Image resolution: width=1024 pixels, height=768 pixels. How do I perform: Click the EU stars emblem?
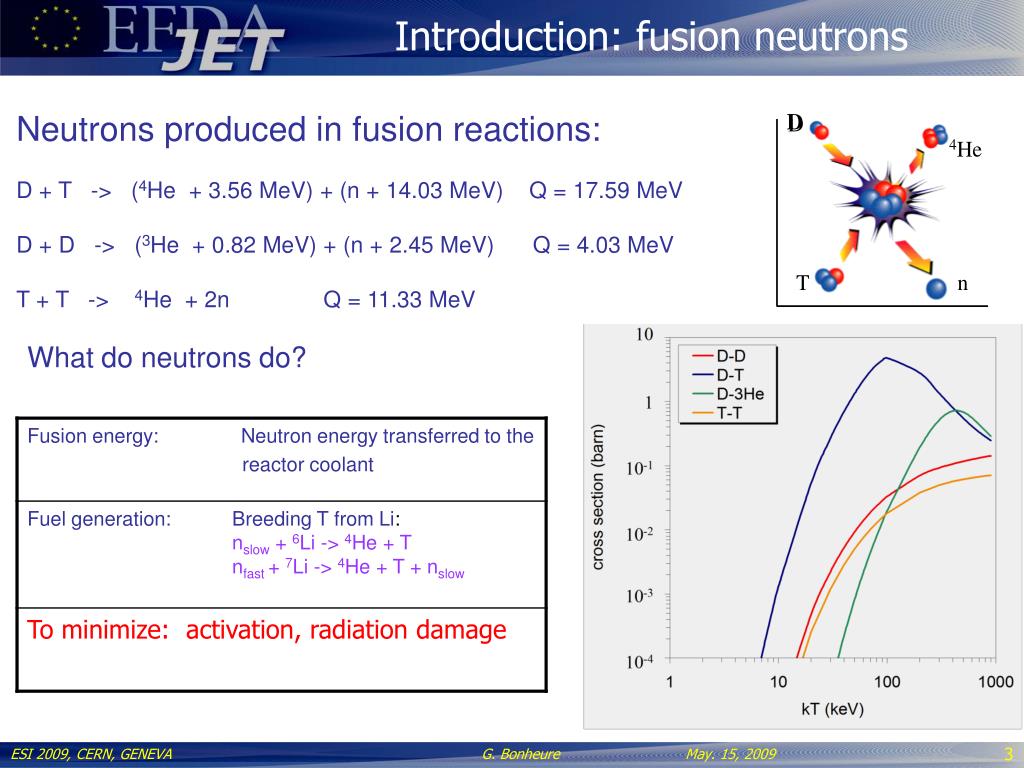[56, 29]
